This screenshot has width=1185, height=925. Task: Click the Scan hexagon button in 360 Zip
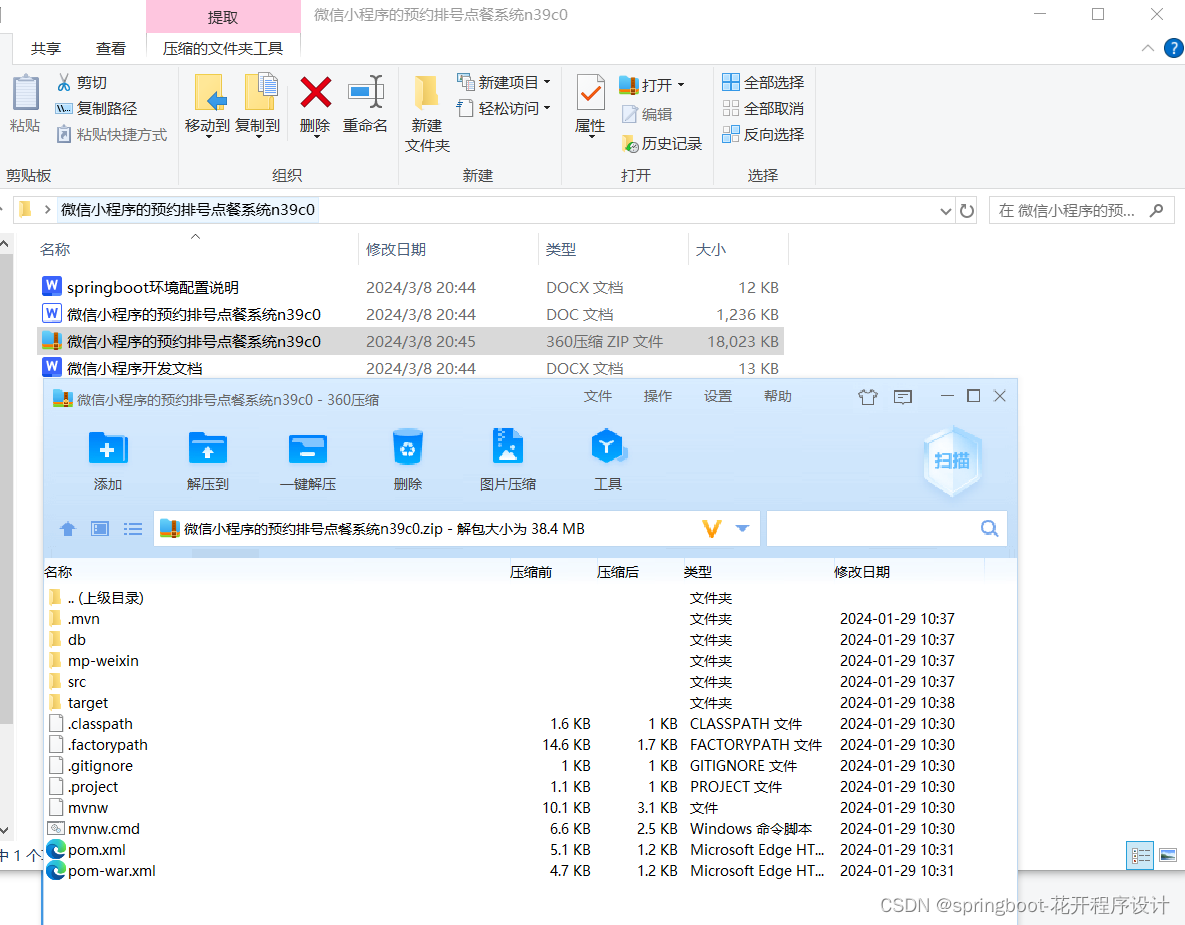tap(952, 460)
